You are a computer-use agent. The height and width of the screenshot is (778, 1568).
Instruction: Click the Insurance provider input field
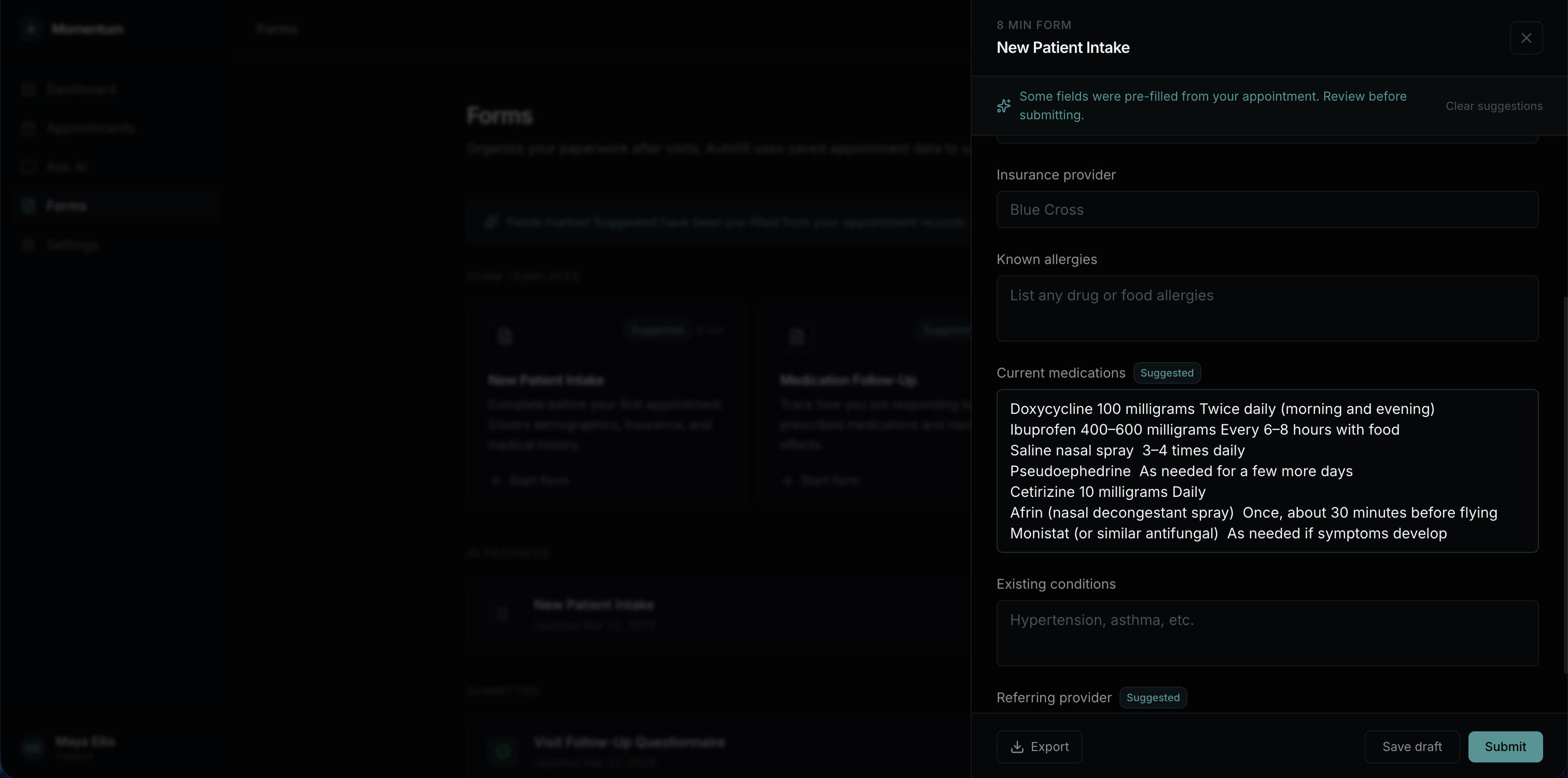pos(1267,210)
